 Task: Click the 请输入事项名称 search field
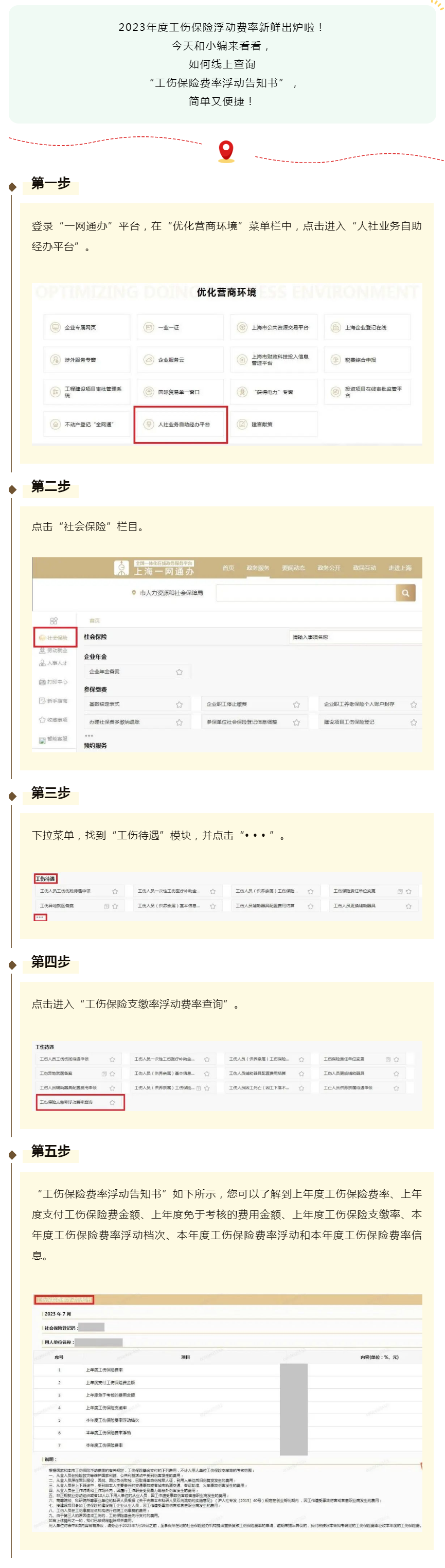(x=353, y=637)
